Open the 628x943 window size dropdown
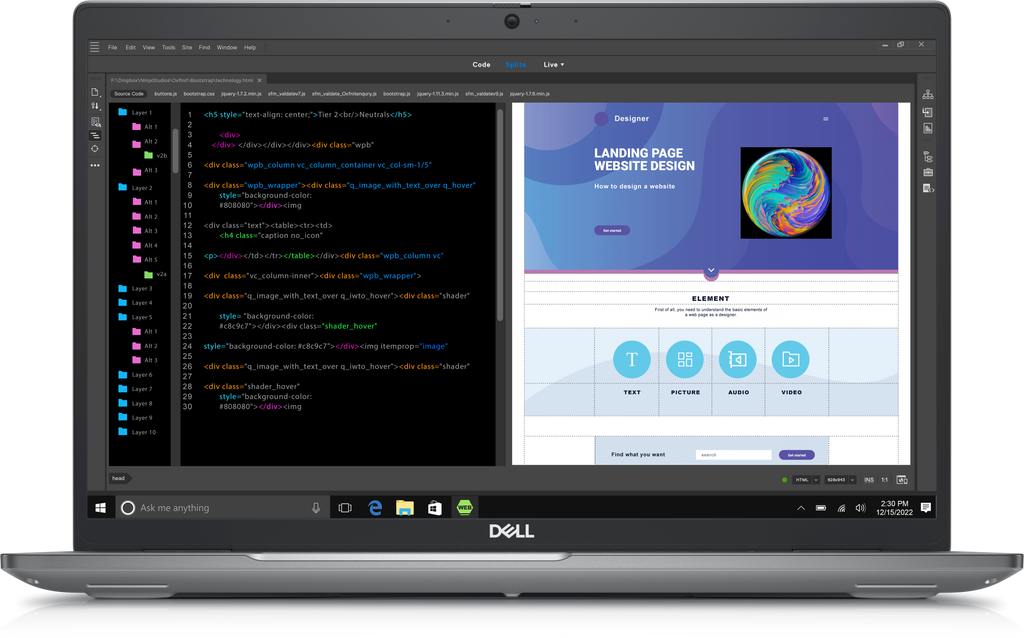Screen dimensions: 1024x638 tap(840, 480)
